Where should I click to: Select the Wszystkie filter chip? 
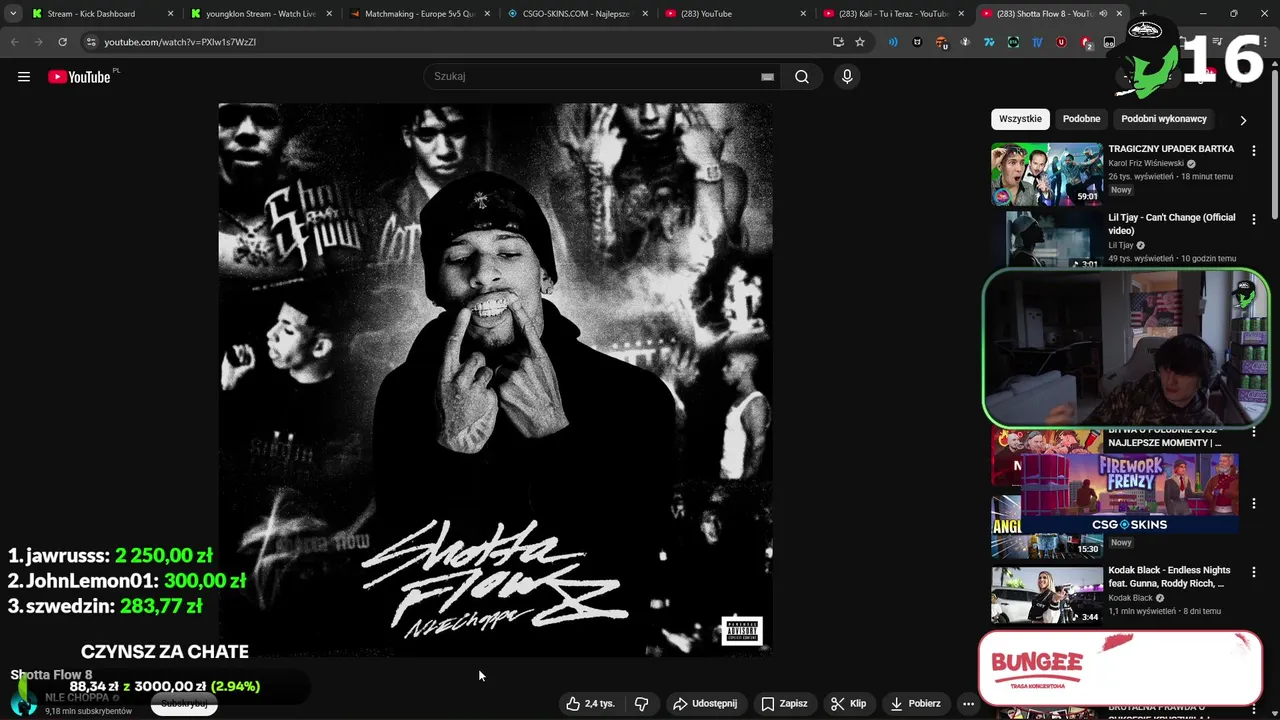point(1020,119)
